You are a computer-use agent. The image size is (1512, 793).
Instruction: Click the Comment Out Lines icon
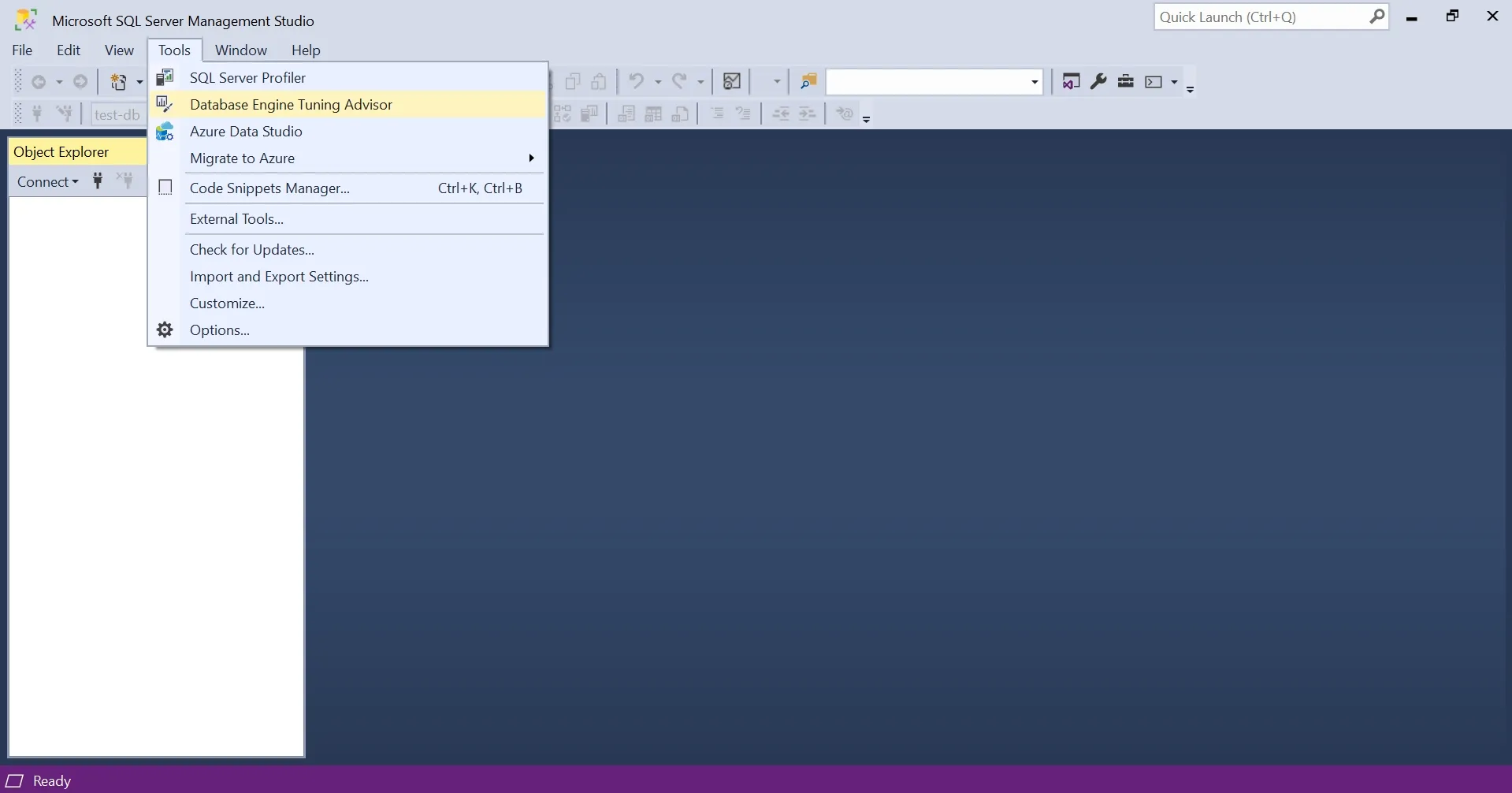pos(717,114)
